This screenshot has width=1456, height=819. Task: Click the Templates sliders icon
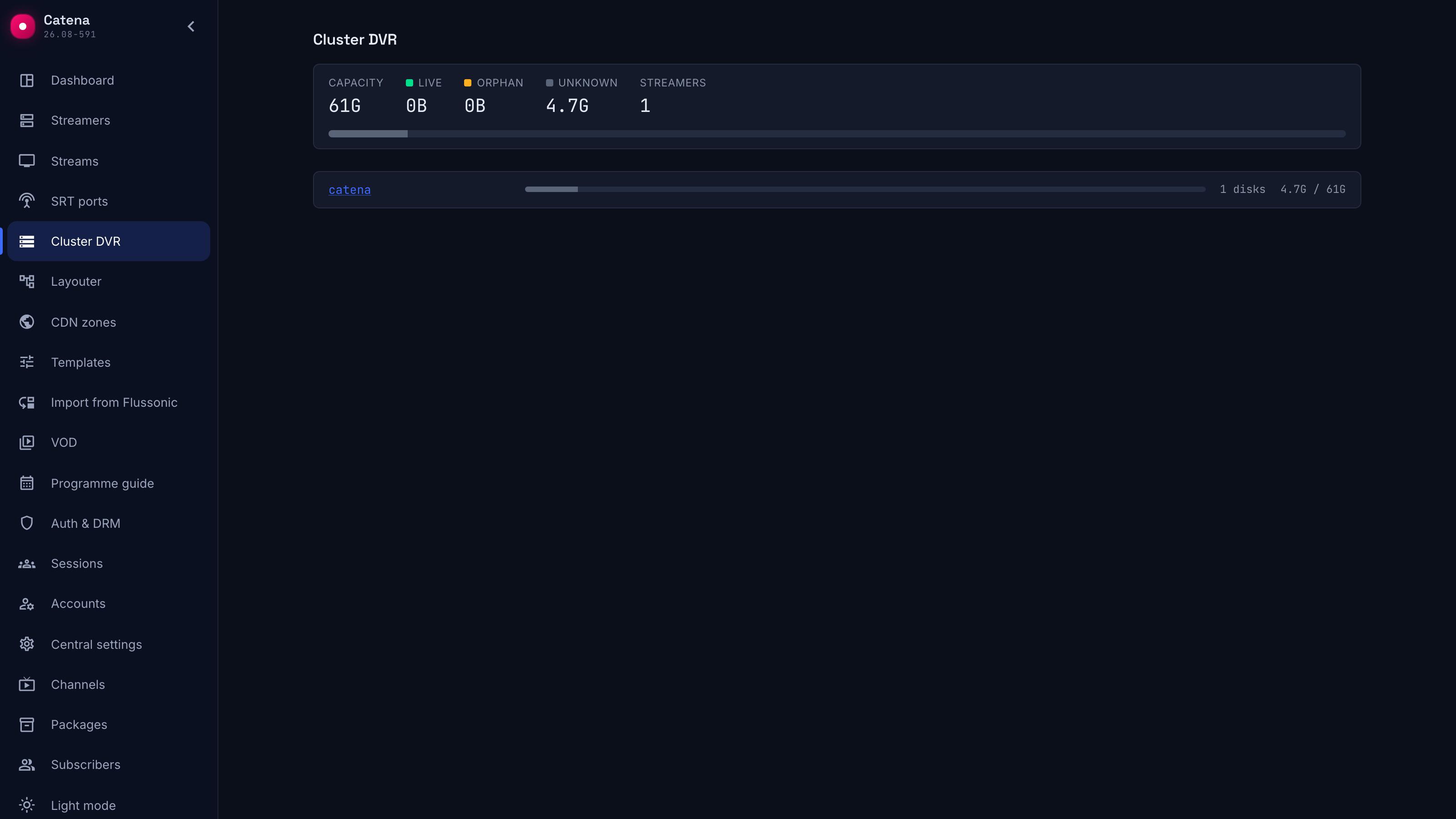tap(26, 362)
